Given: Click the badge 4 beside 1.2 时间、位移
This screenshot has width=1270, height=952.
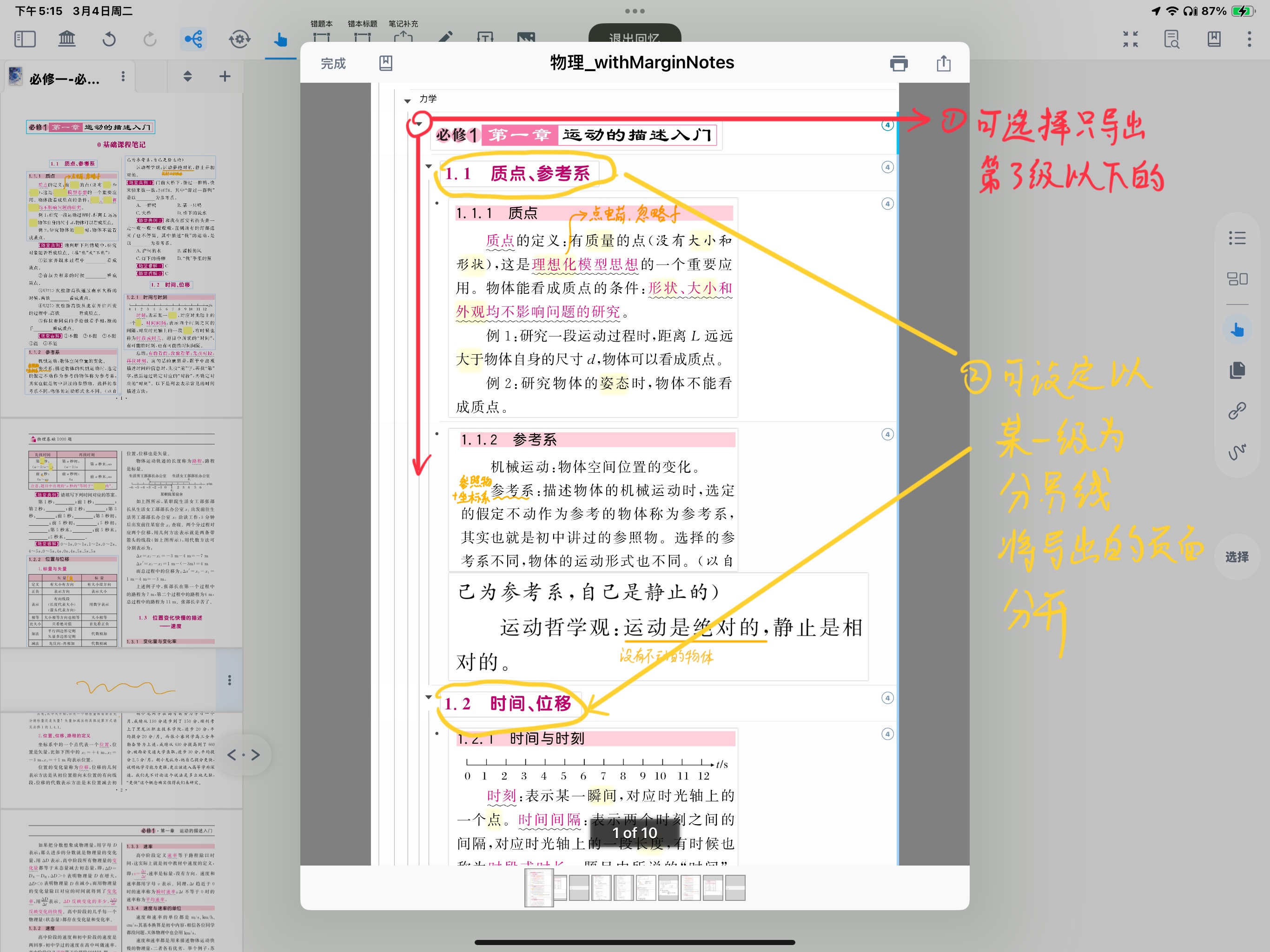Looking at the screenshot, I should [x=887, y=698].
